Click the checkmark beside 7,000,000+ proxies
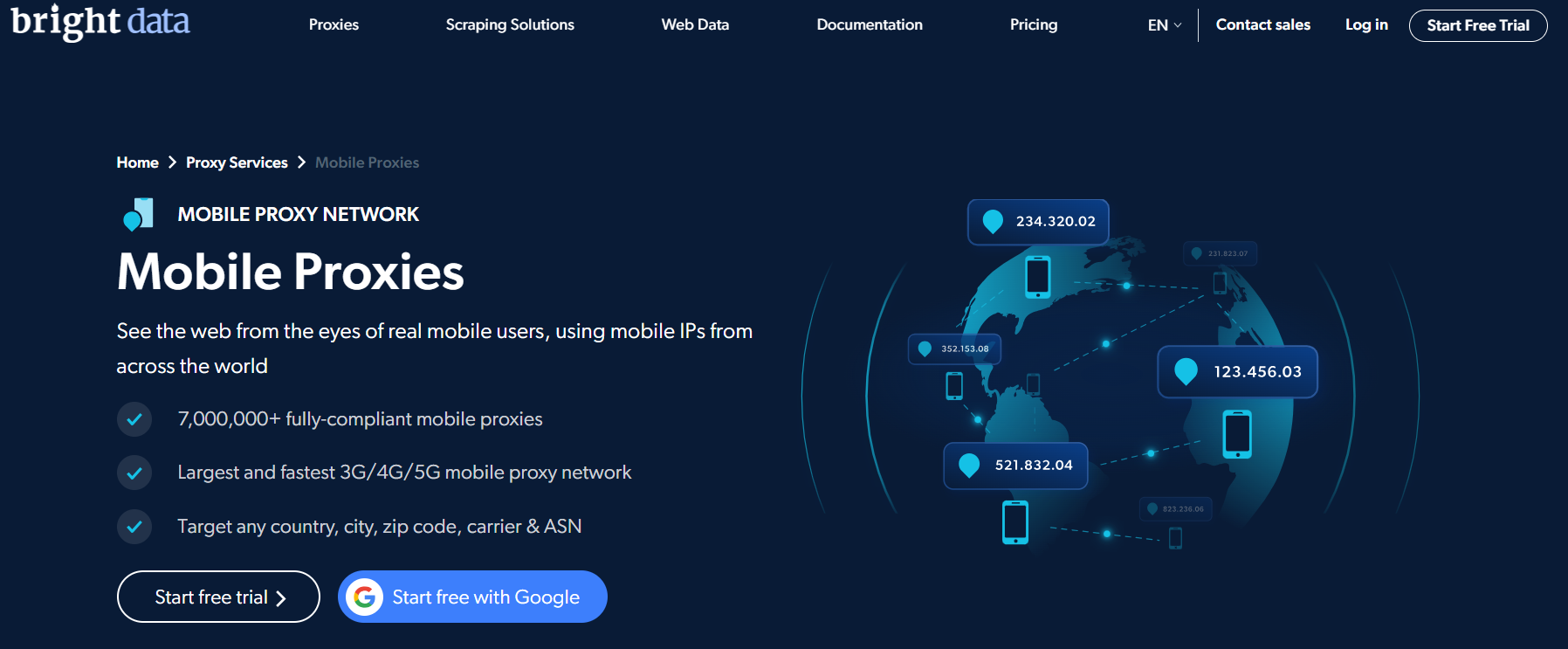 (134, 419)
